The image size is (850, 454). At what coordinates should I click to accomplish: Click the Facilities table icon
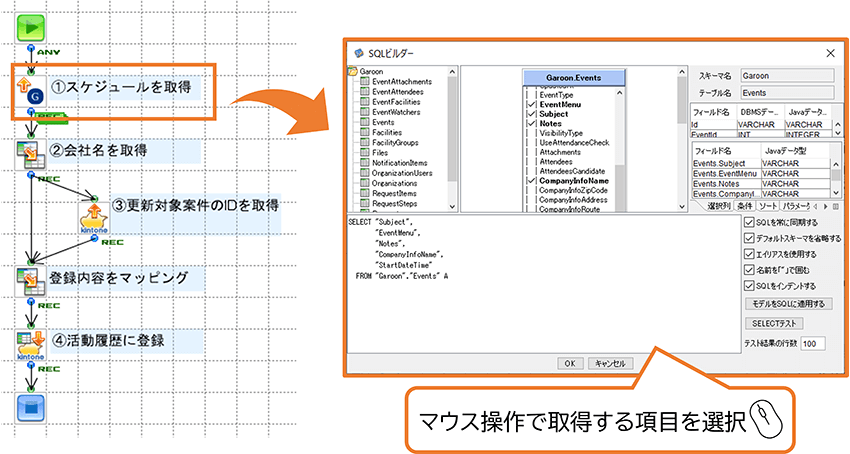(x=365, y=132)
